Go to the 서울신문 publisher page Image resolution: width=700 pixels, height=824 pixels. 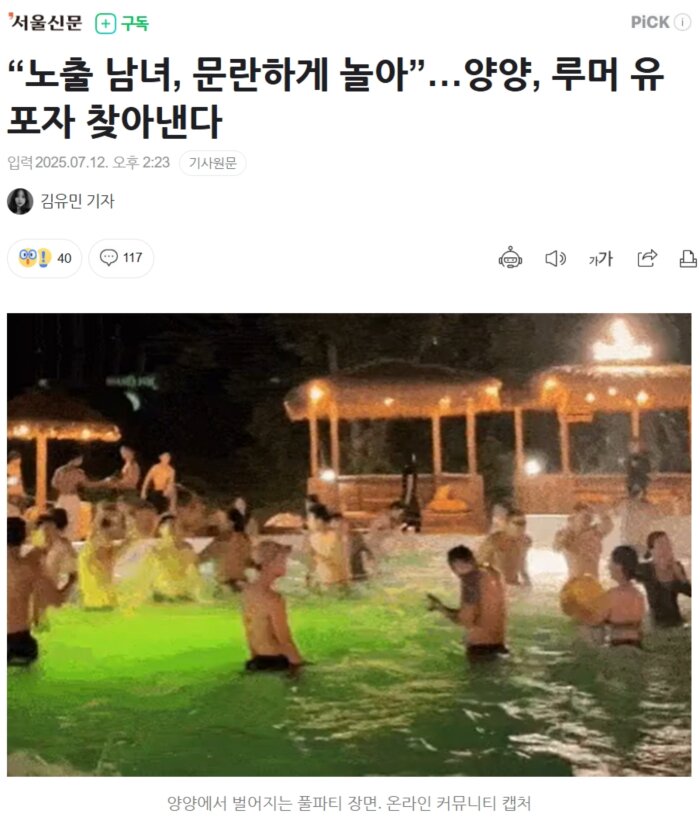(x=45, y=23)
